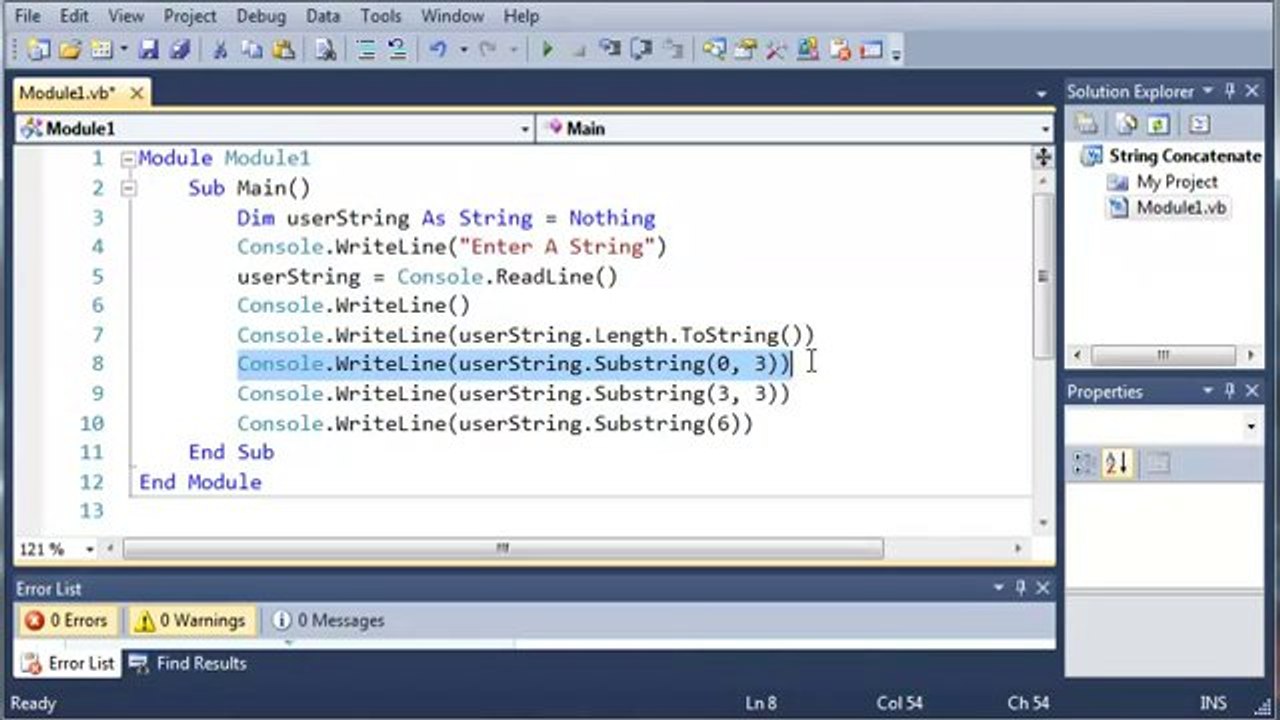This screenshot has width=1280, height=720.
Task: Click the Find in Files icon
Action: 325,50
